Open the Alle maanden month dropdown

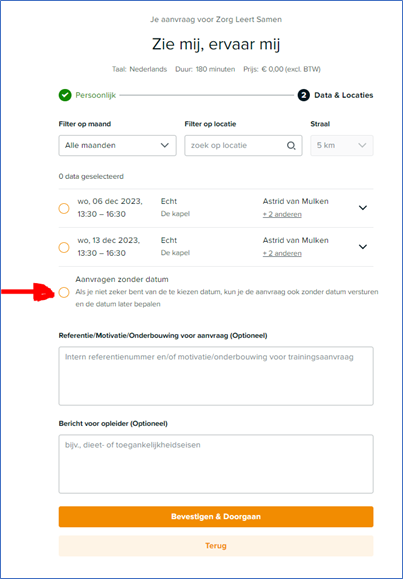click(x=117, y=145)
